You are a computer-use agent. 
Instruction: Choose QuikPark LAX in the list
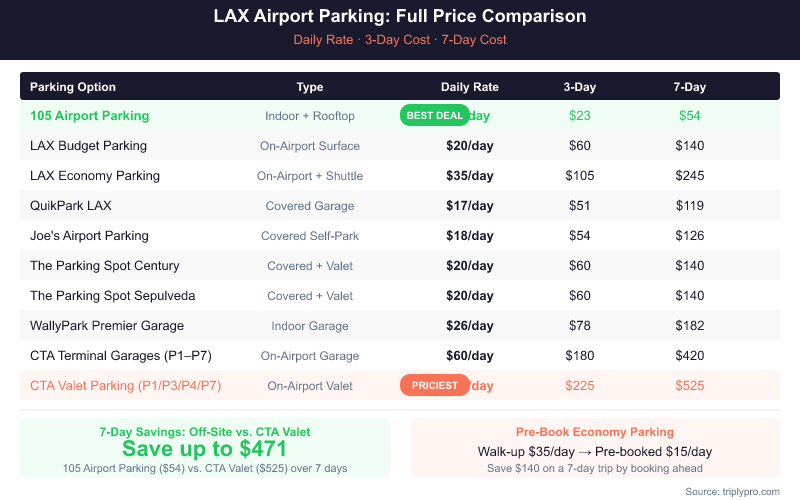pyautogui.click(x=71, y=206)
